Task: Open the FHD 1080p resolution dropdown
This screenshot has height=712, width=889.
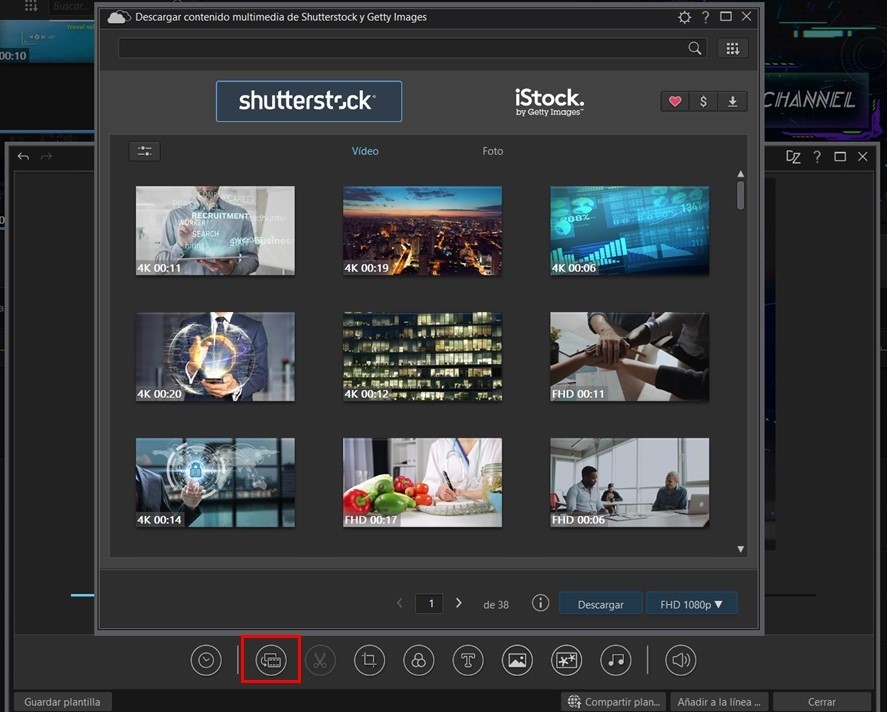Action: (x=692, y=604)
